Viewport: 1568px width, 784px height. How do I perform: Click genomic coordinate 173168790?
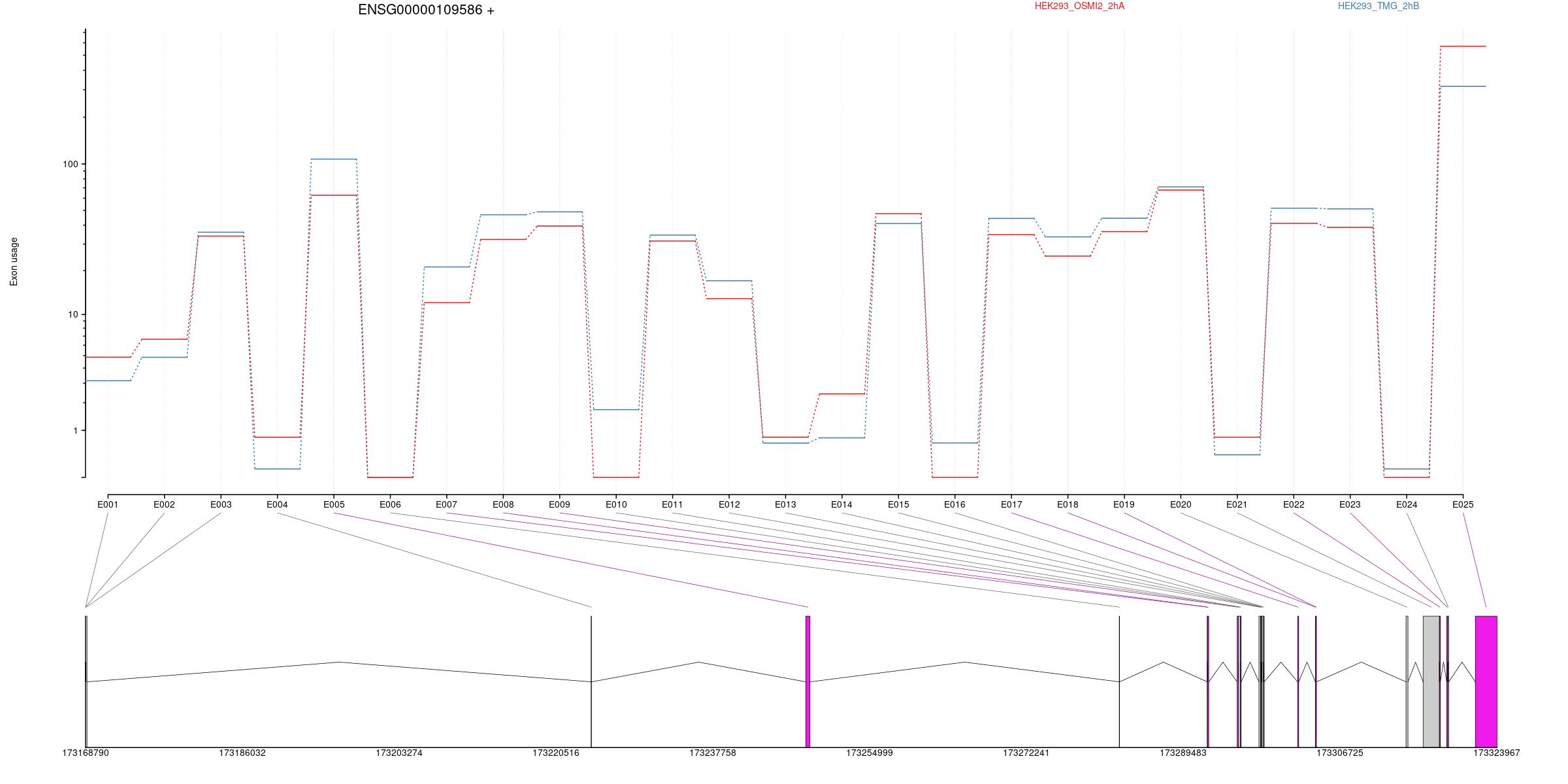pyautogui.click(x=86, y=753)
